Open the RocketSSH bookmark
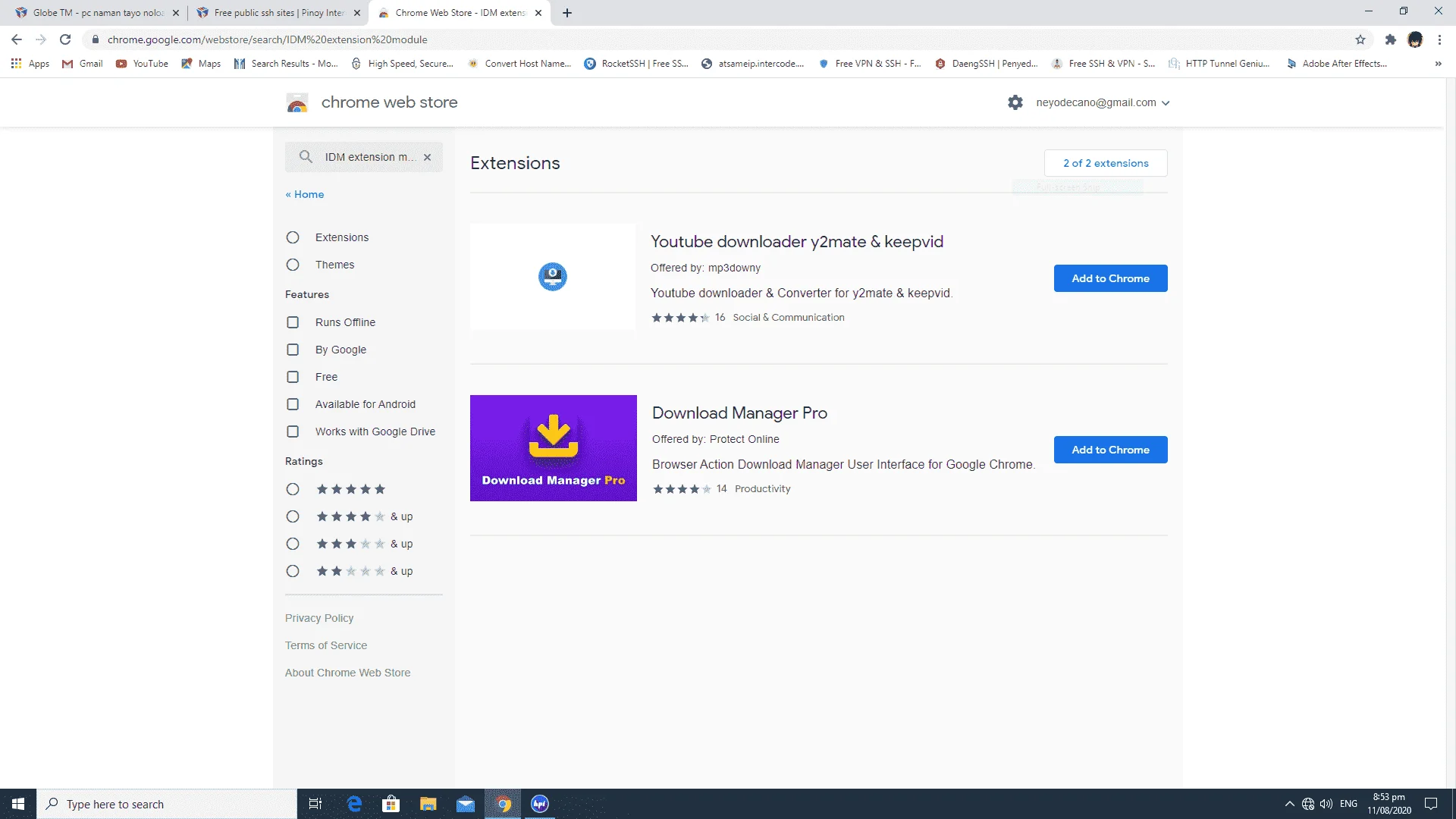1456x819 pixels. [636, 64]
